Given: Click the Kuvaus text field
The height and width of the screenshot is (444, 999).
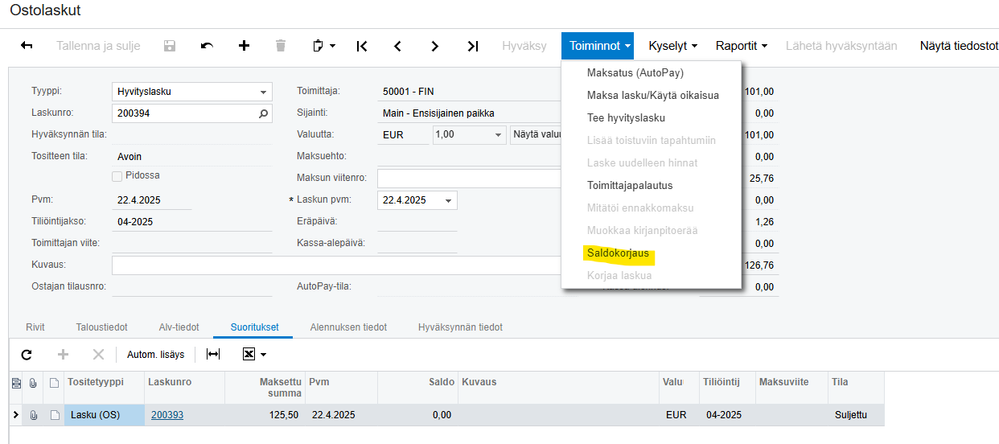Looking at the screenshot, I should pos(336,265).
